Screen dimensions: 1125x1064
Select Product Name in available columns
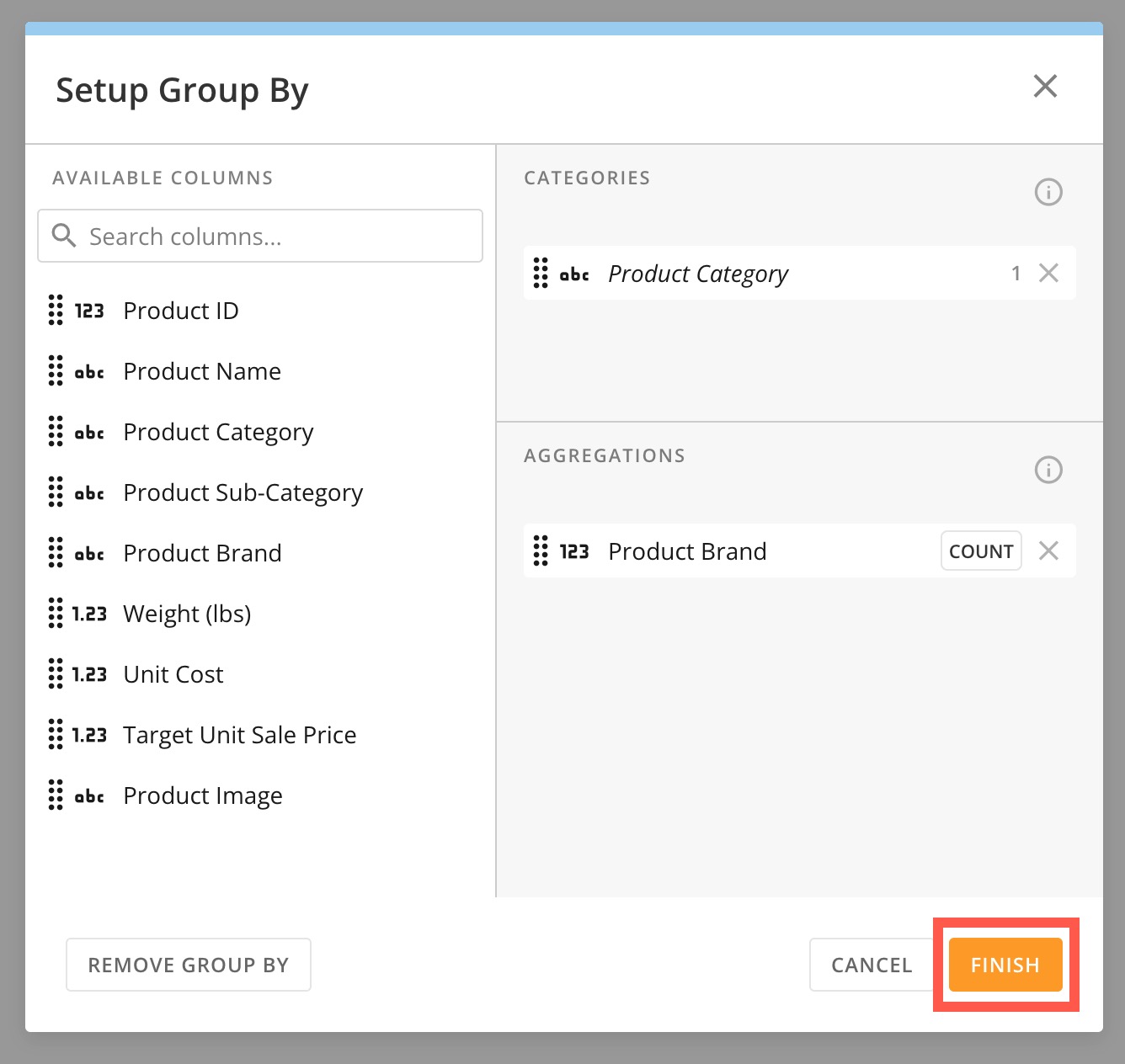pyautogui.click(x=202, y=371)
